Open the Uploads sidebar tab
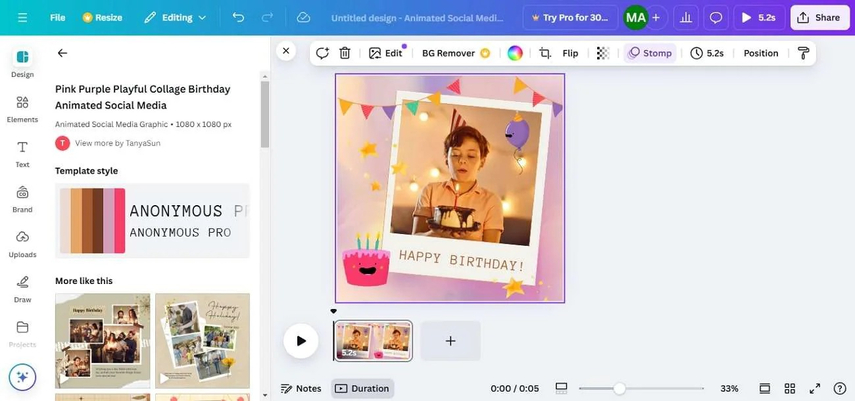Image resolution: width=855 pixels, height=401 pixels. pos(22,244)
